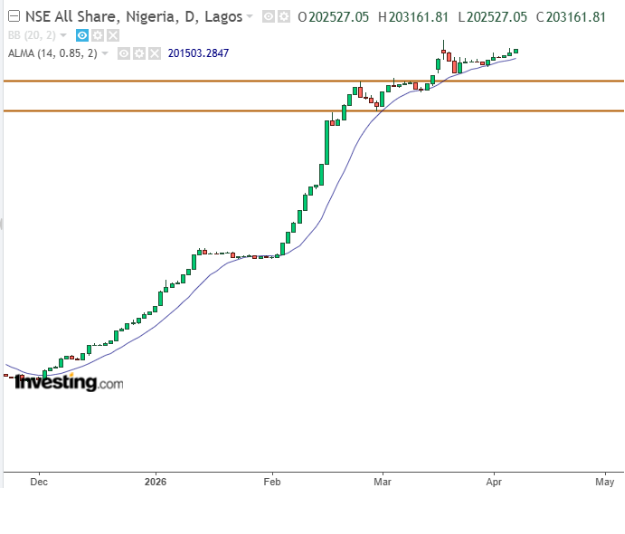The width and height of the screenshot is (625, 534).
Task: Delete the ALMA indicator with X icon
Action: point(154,53)
